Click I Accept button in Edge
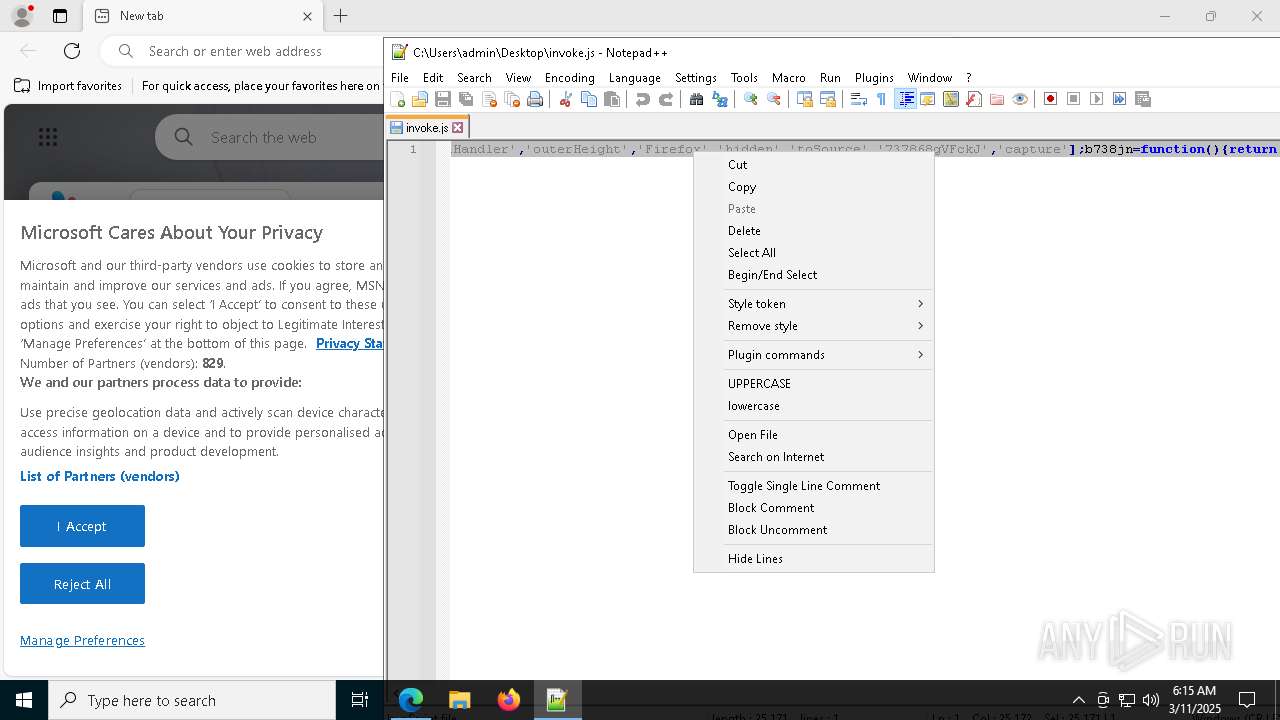Viewport: 1280px width, 720px height. (x=82, y=526)
